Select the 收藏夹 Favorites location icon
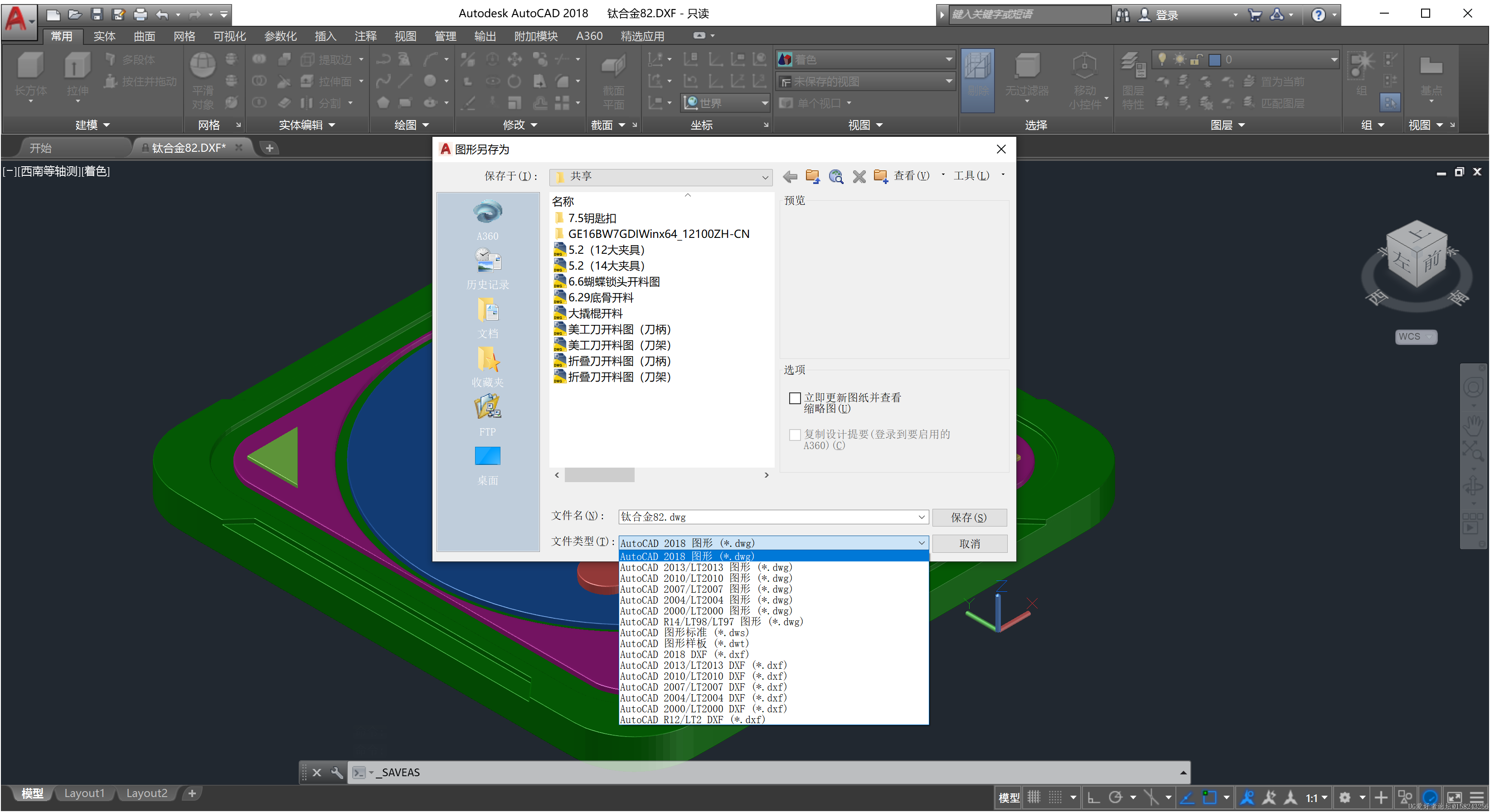 tap(488, 367)
